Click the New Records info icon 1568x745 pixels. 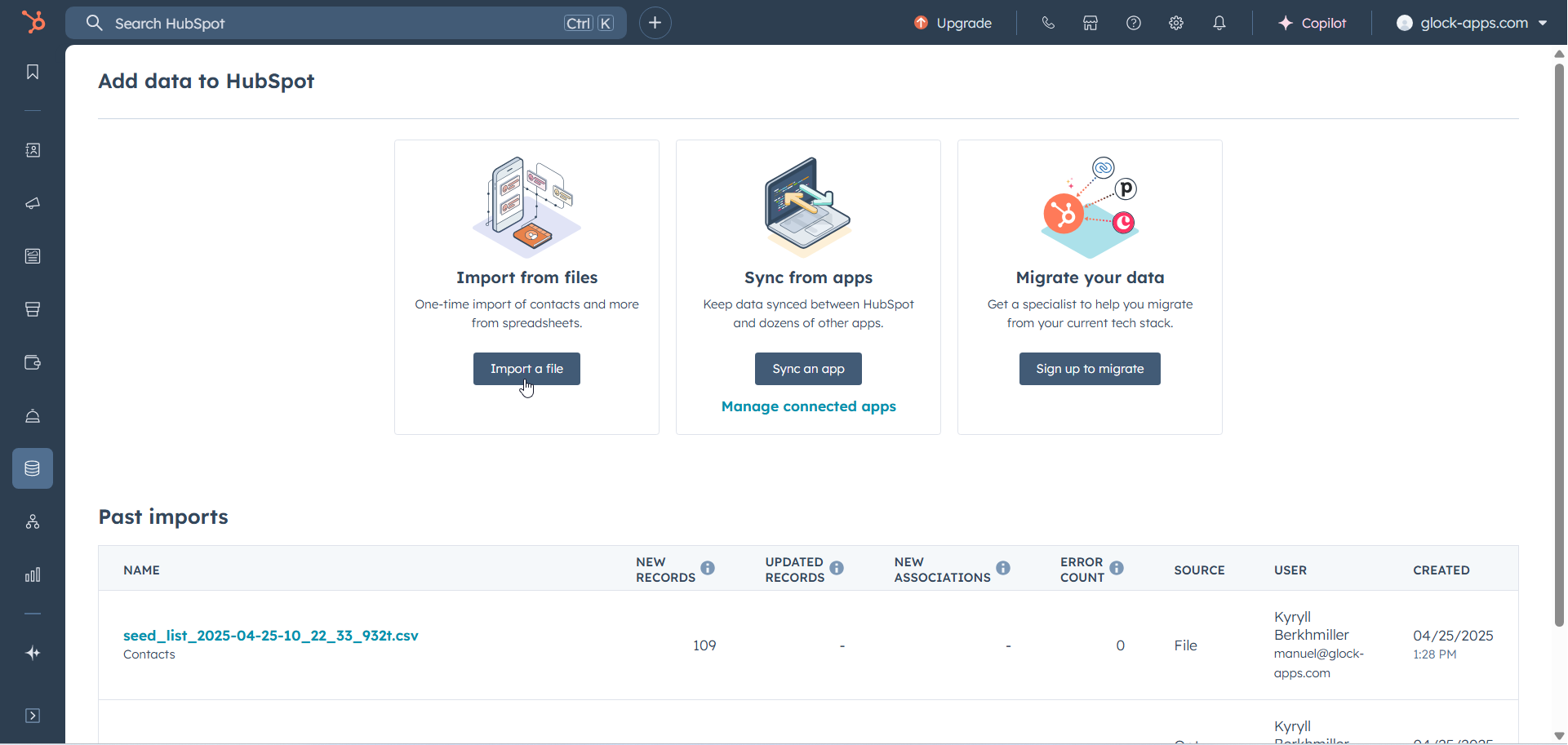tap(708, 568)
